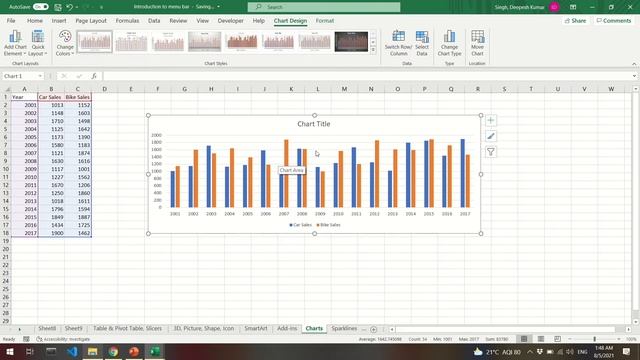Add a new sheet with plus button
The image size is (640, 360).
[373, 329]
